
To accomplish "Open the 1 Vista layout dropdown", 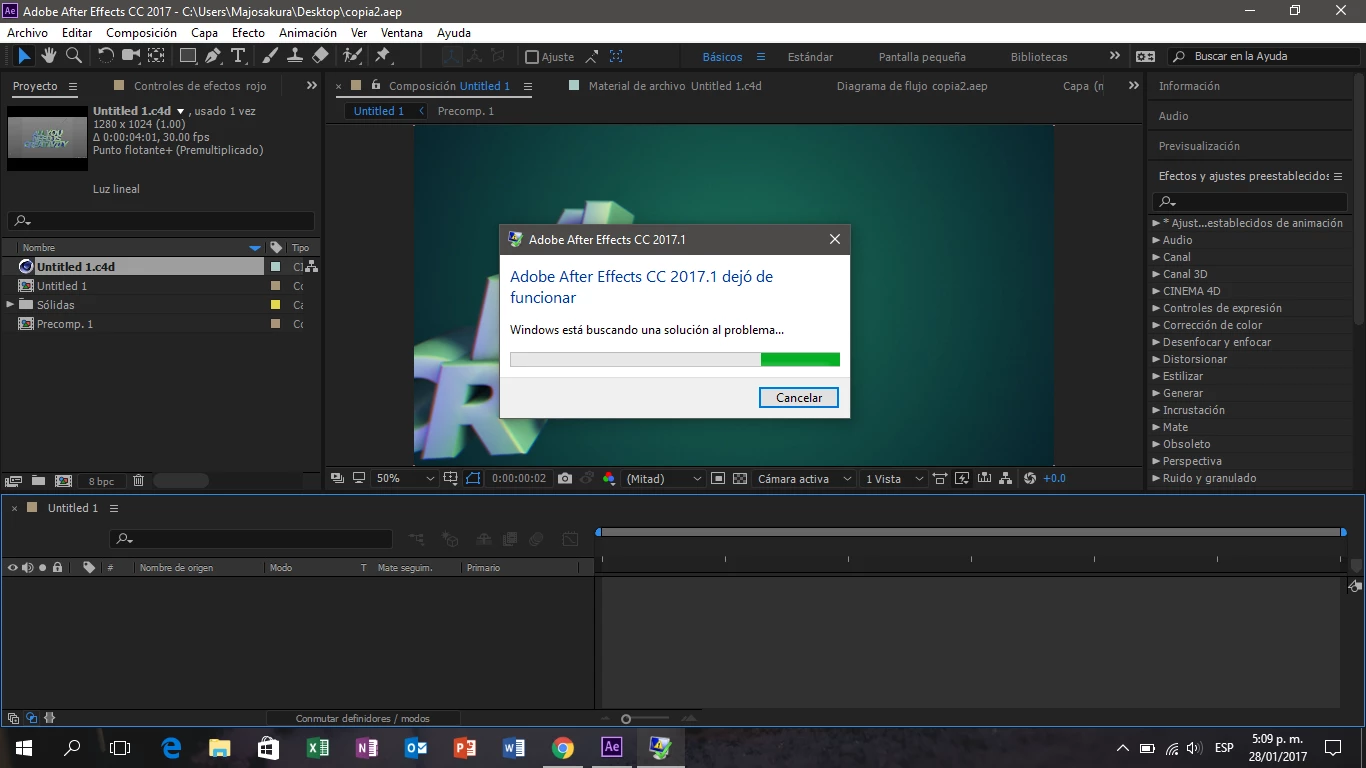I will click(x=893, y=479).
